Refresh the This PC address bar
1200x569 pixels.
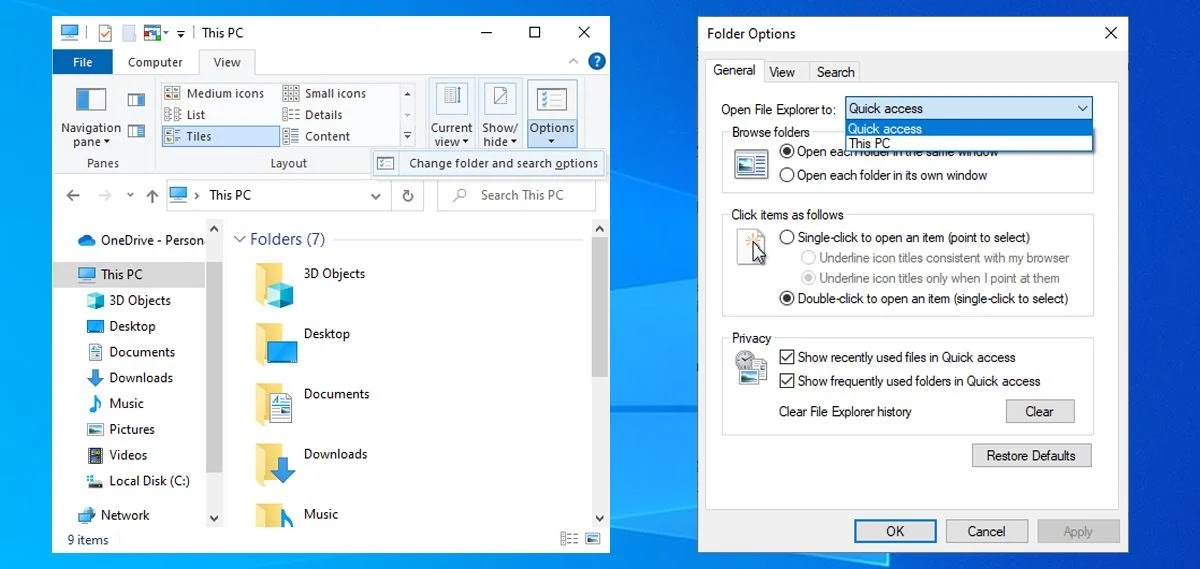407,196
